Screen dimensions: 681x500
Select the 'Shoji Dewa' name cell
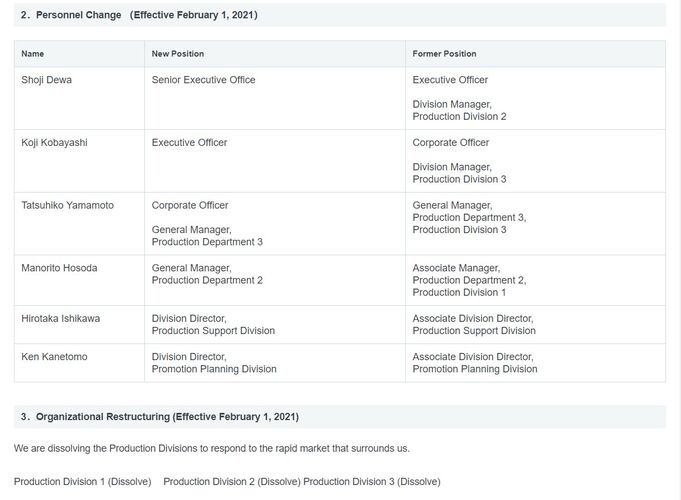point(46,80)
